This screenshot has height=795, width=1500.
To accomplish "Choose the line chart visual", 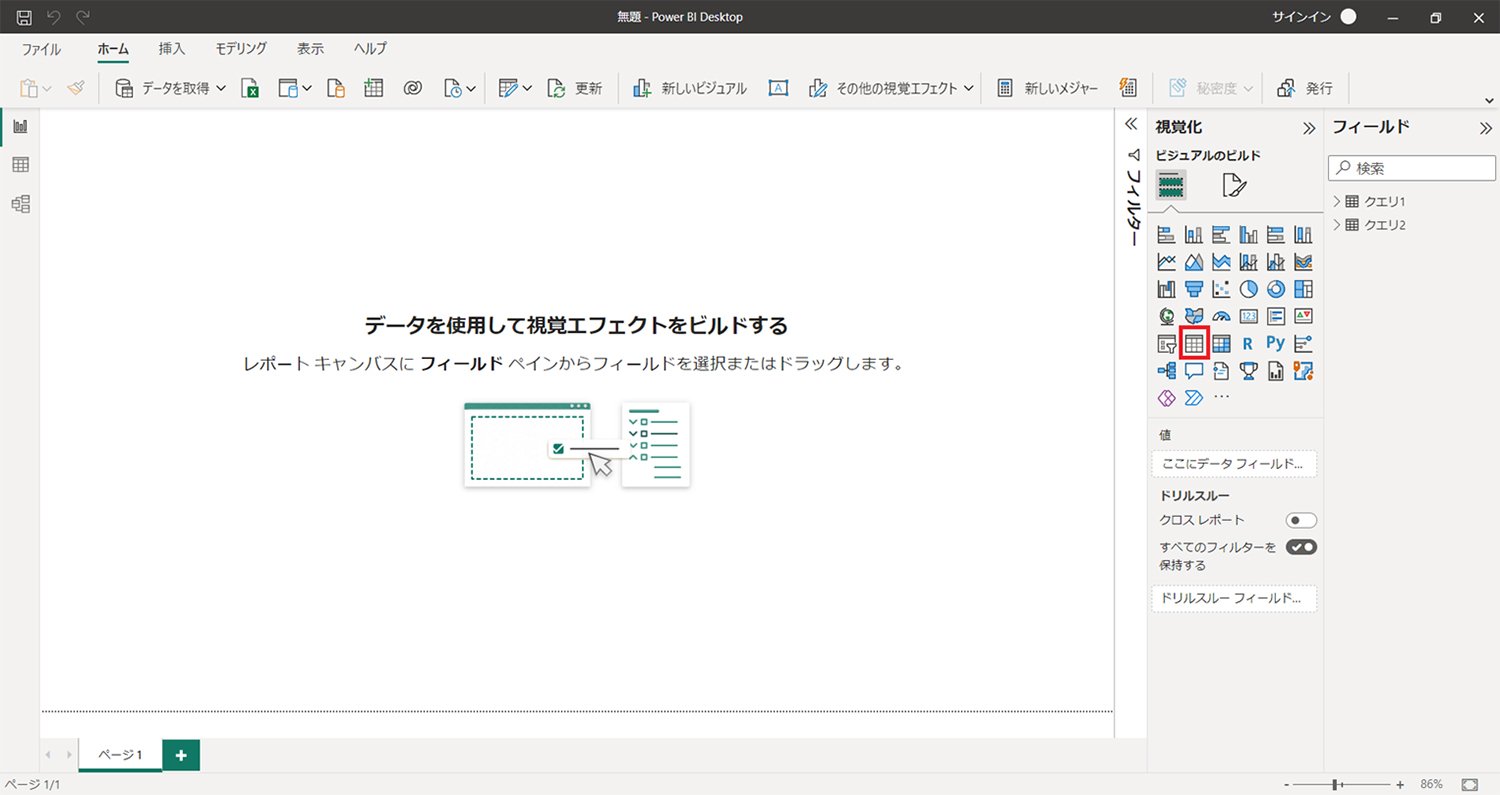I will pos(1166,262).
